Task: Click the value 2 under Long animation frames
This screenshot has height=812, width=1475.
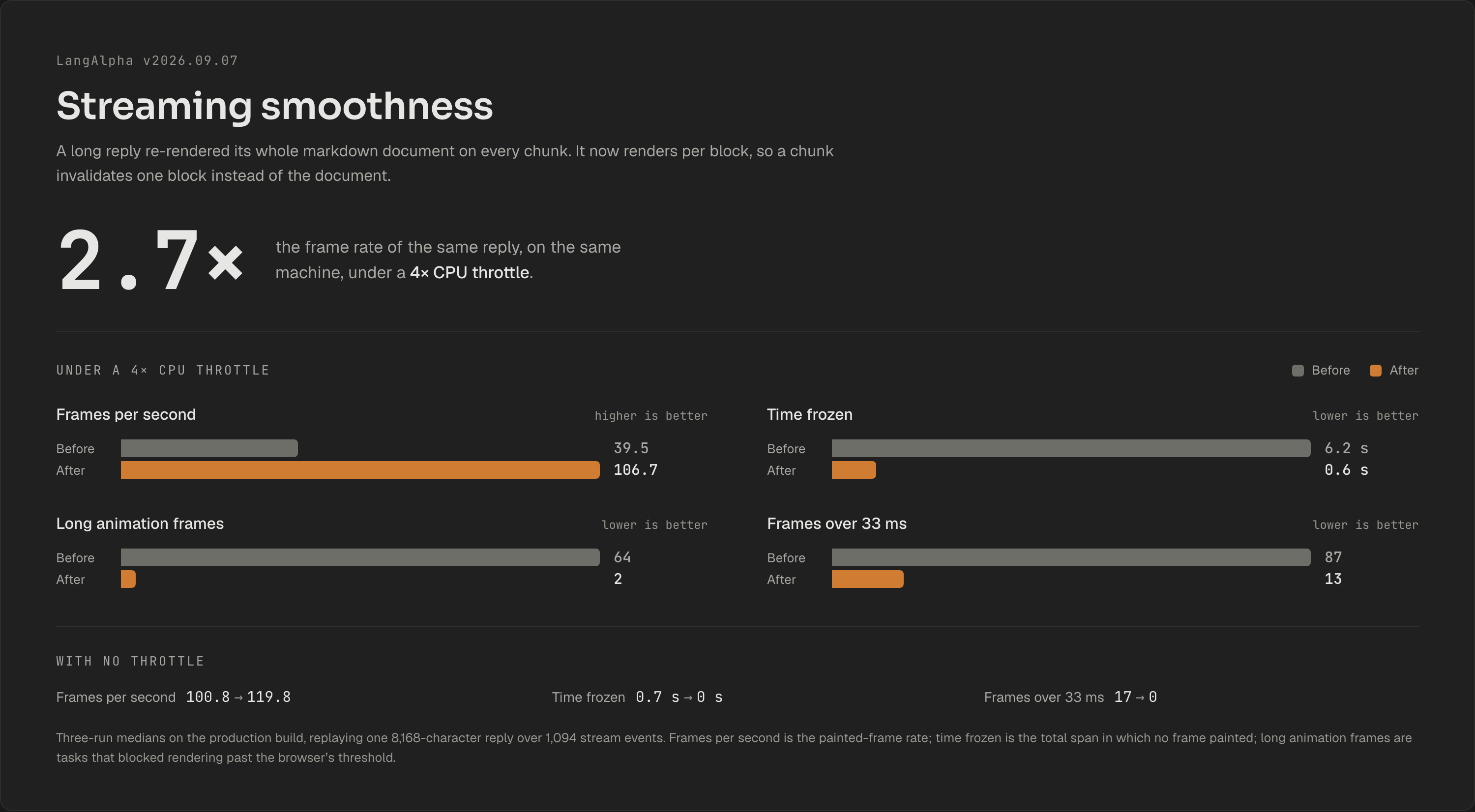Action: 618,579
